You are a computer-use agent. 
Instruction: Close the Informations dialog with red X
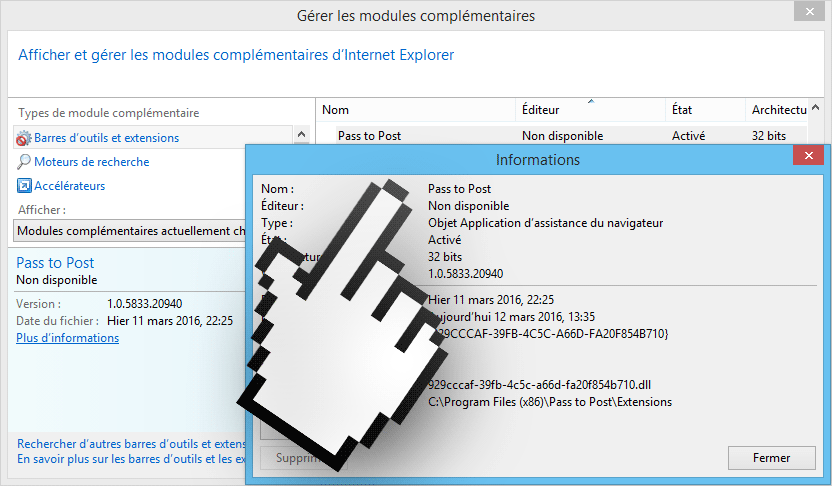pyautogui.click(x=809, y=155)
